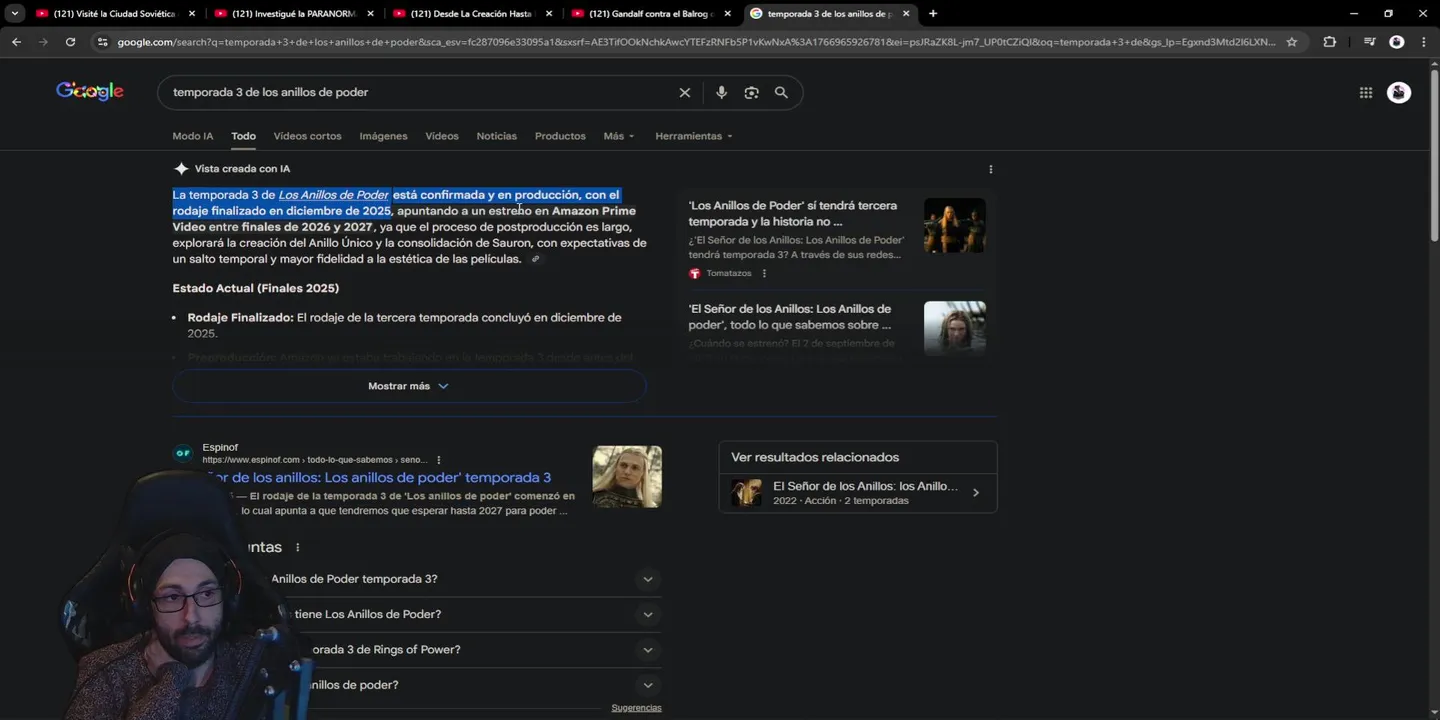
Task: Open related result chevron for El Señor de los Anillos
Action: [976, 493]
